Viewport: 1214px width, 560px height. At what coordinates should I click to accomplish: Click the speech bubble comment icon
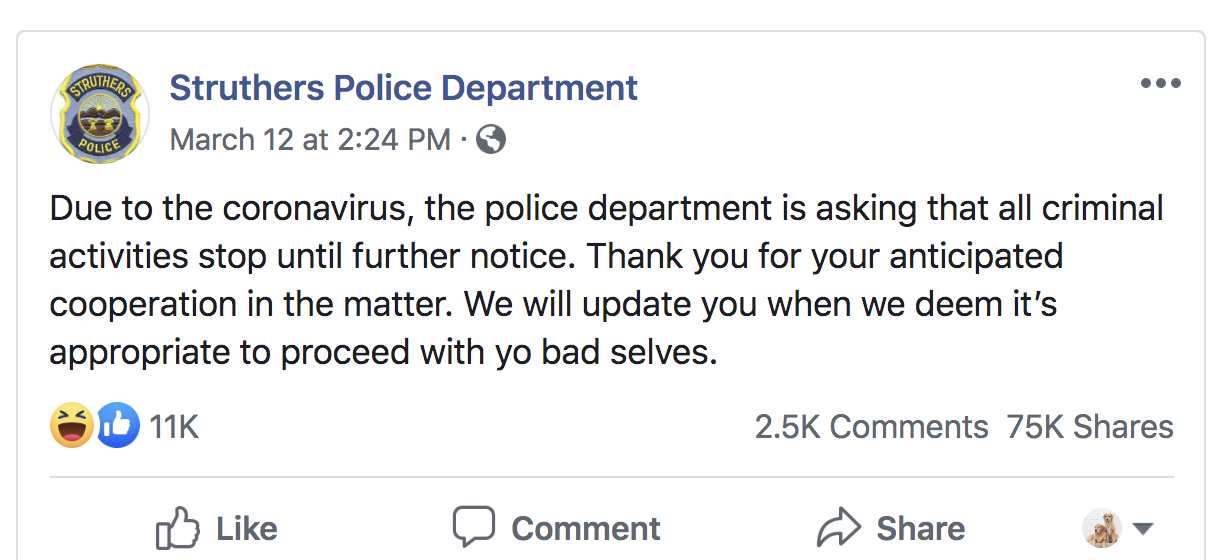[x=473, y=527]
